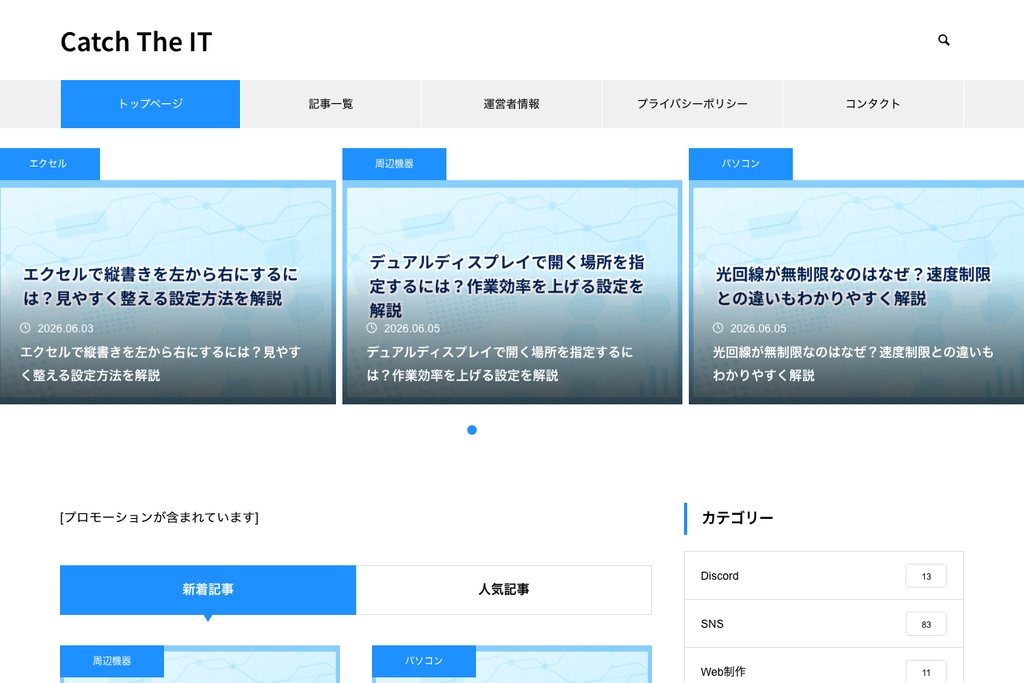Click the clock icon on デュアルディスプレイ card

[372, 328]
